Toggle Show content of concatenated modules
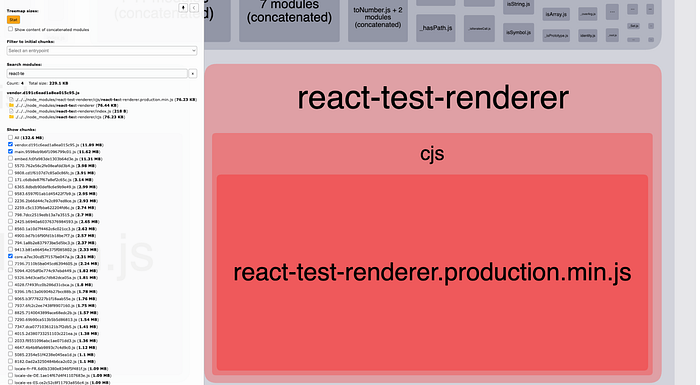 coord(10,29)
